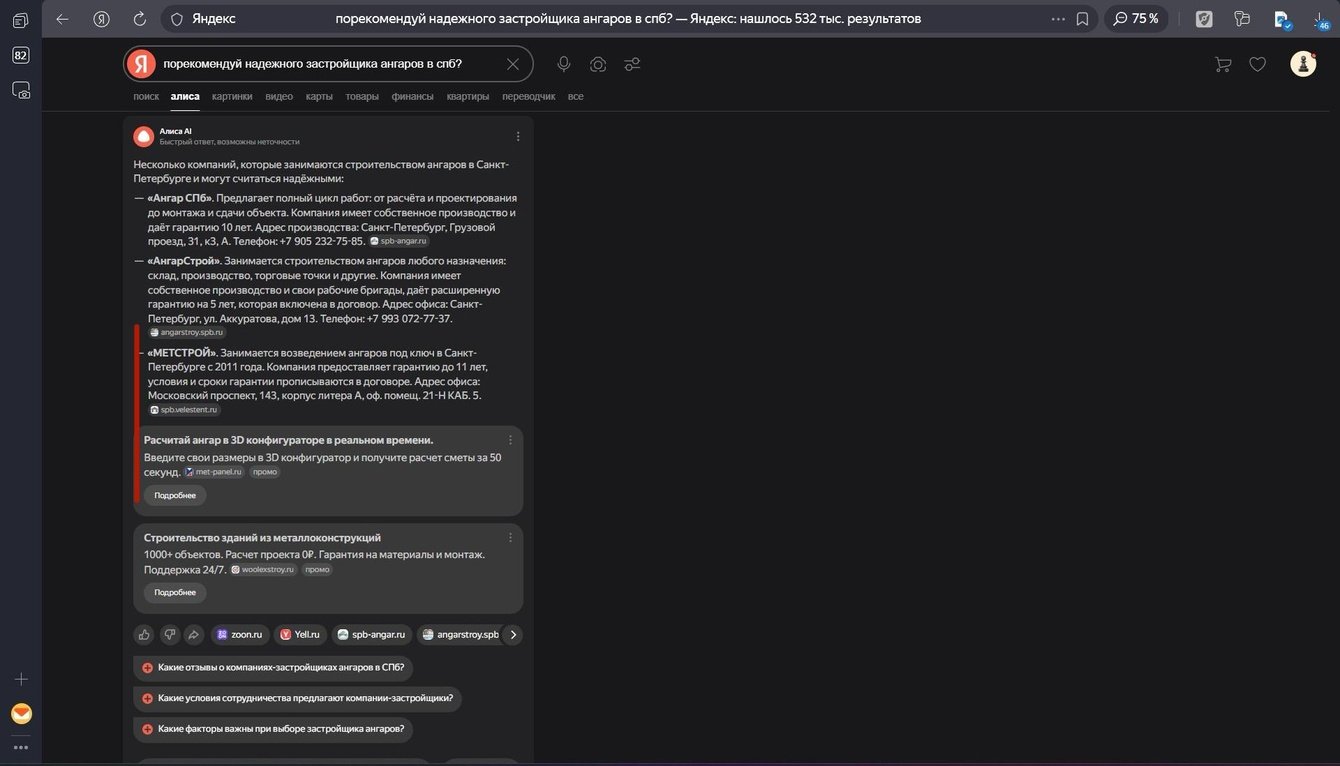Screen dimensions: 1340x766
Task: Open the password and folder manager icon
Action: (1242, 18)
